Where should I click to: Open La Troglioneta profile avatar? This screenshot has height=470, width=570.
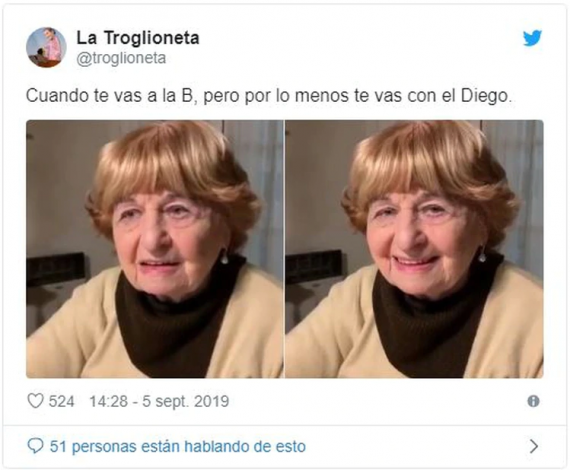pos(46,48)
